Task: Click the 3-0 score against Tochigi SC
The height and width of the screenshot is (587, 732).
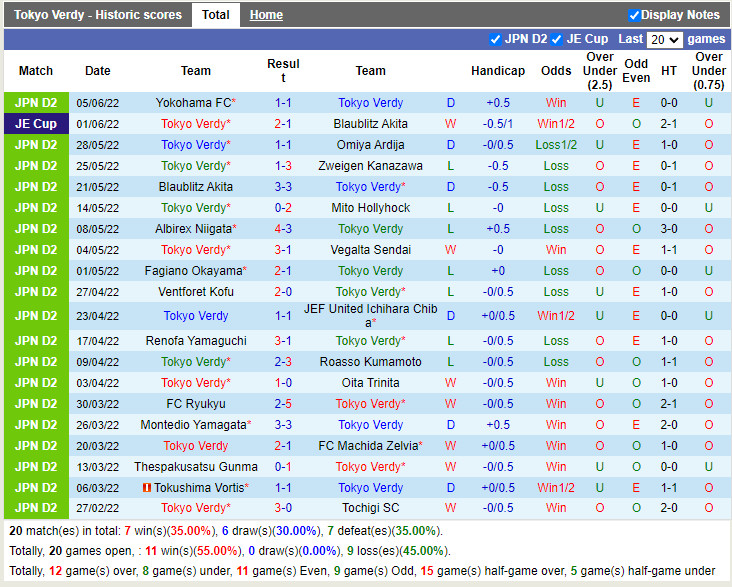Action: (283, 509)
